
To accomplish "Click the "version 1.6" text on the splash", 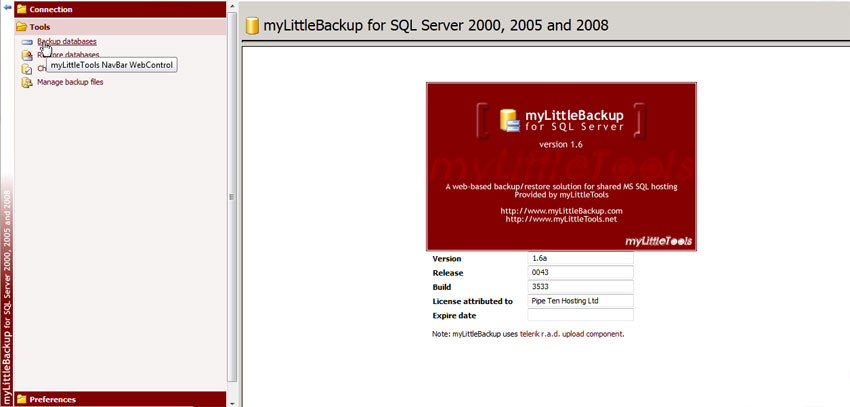I will tap(561, 145).
